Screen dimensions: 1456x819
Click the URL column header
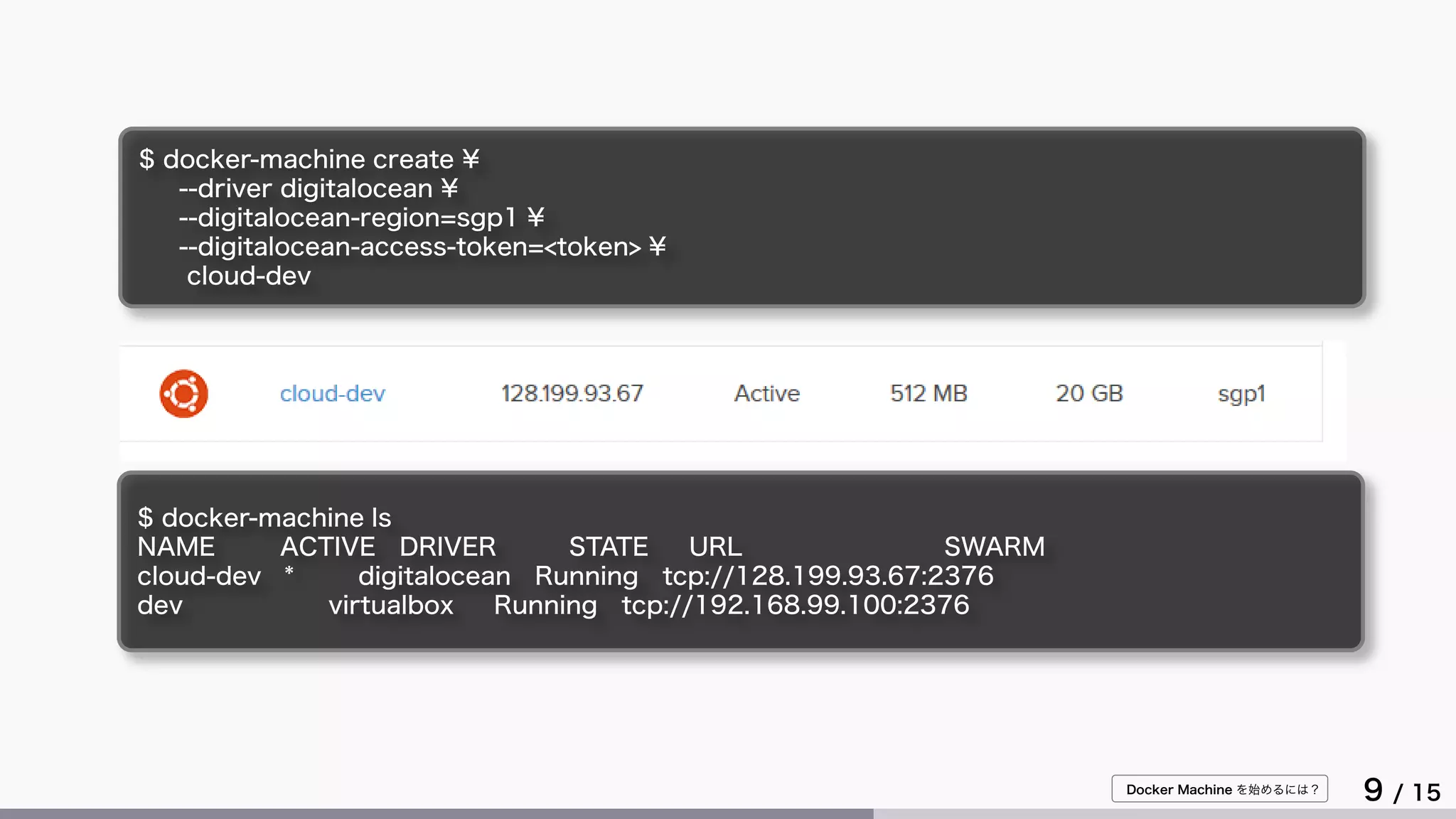[x=715, y=547]
